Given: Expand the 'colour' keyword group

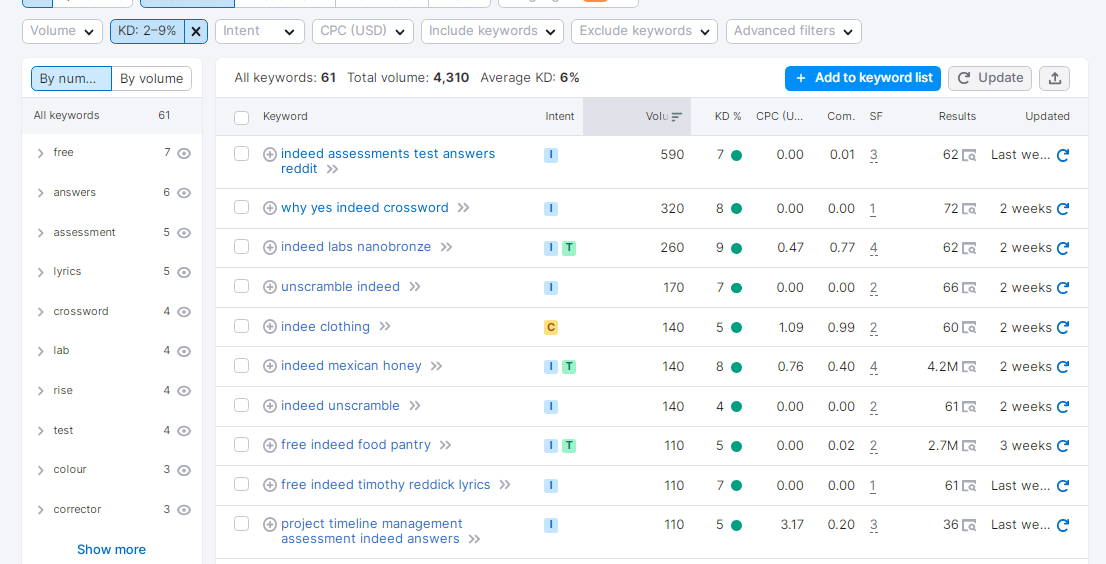Looking at the screenshot, I should click(41, 470).
